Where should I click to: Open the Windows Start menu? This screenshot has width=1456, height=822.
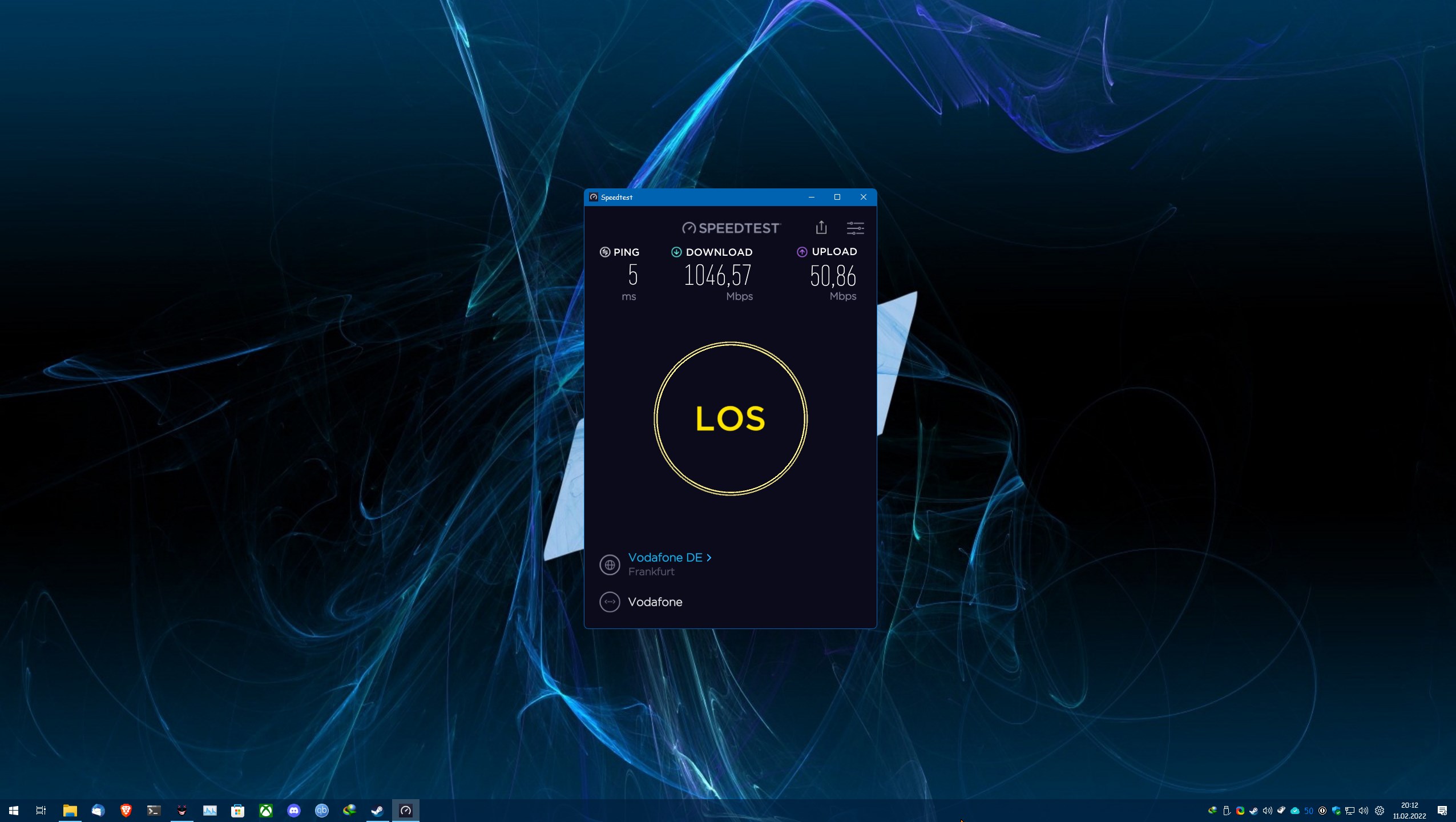click(14, 811)
